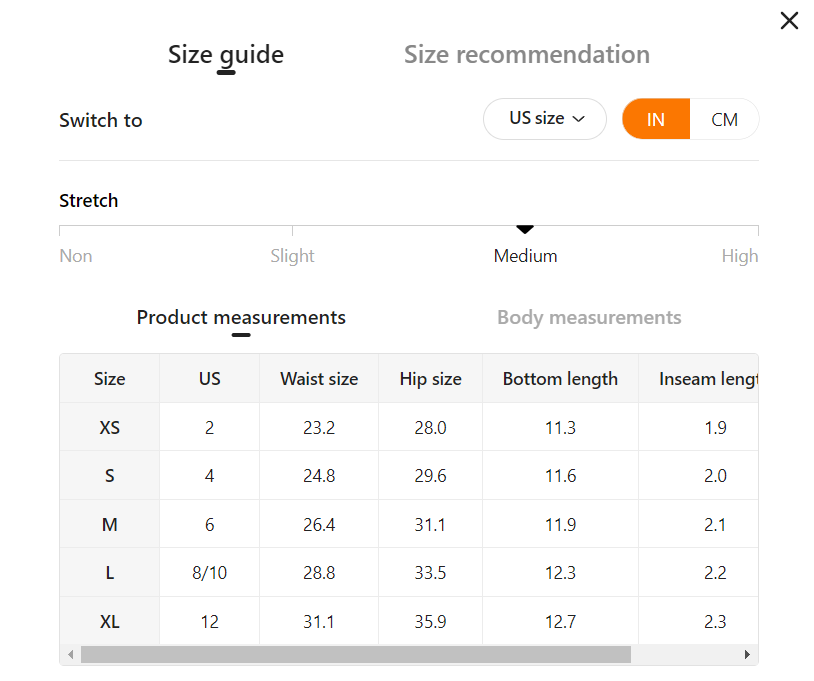Viewport: 814px width, 681px height.
Task: Click the XL size row header
Action: coord(110,621)
